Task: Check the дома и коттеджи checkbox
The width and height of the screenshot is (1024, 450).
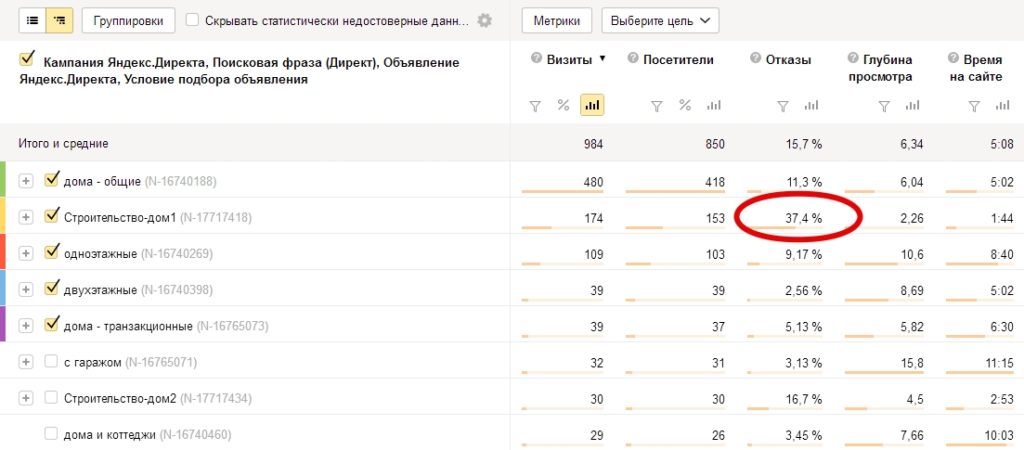Action: point(51,433)
